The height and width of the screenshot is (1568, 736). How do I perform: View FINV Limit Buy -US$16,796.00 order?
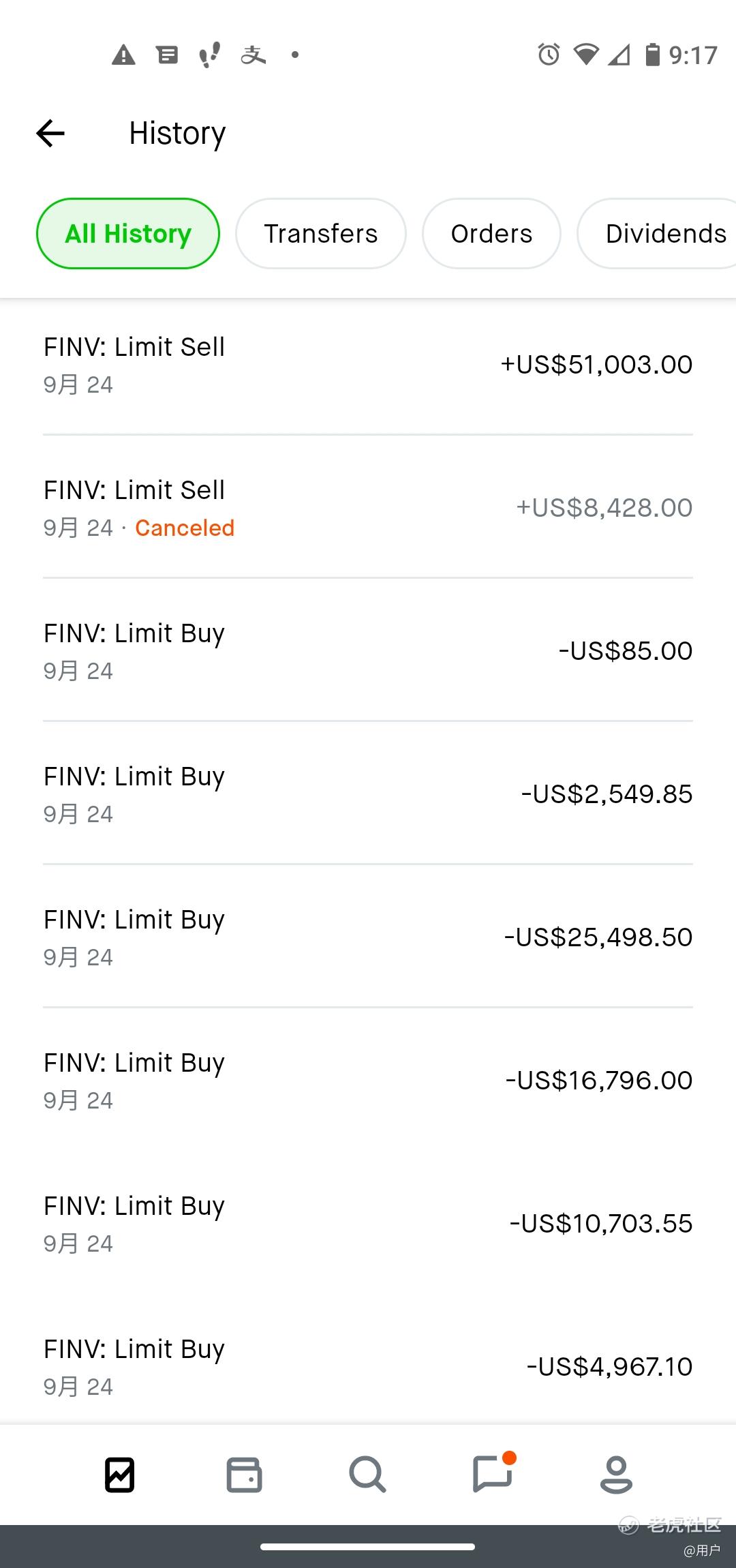pyautogui.click(x=368, y=1081)
